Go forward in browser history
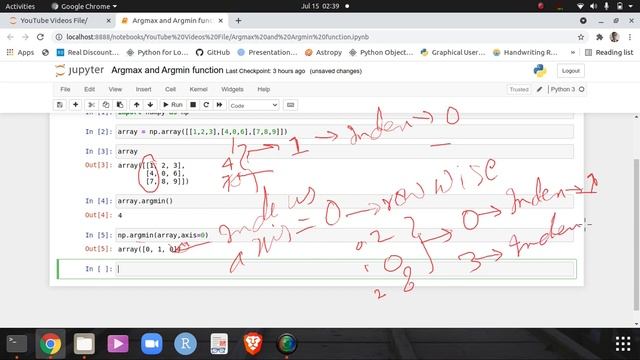This screenshot has width=640, height=360. pos(25,37)
